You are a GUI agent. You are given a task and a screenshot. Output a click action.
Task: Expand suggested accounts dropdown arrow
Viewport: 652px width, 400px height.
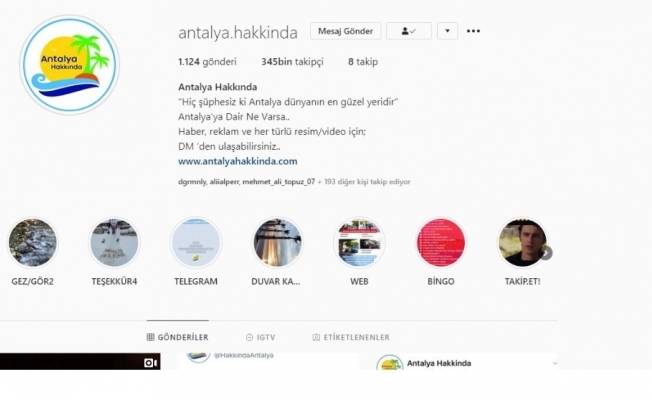coord(447,31)
